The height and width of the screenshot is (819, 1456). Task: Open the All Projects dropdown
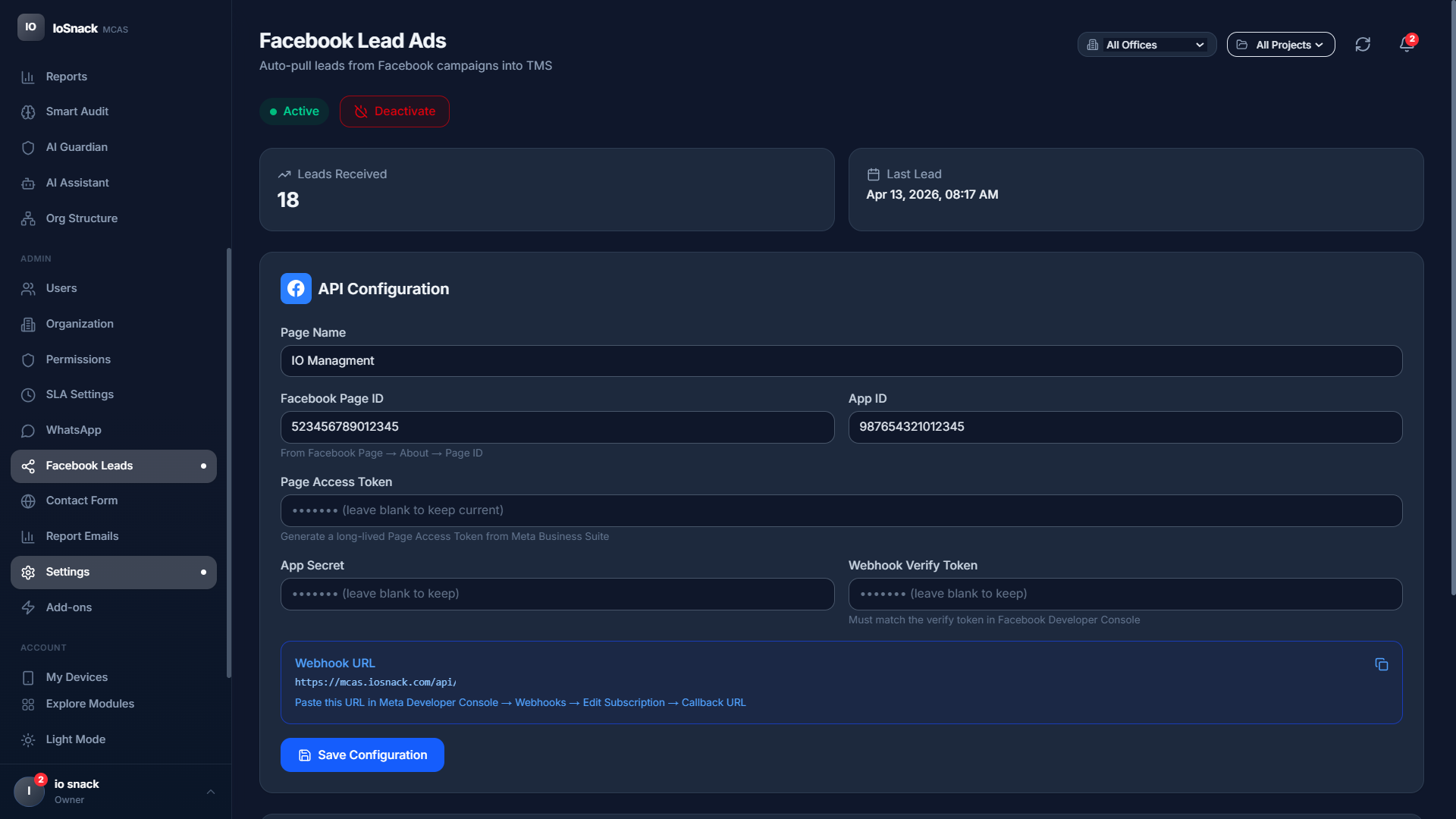click(x=1281, y=45)
